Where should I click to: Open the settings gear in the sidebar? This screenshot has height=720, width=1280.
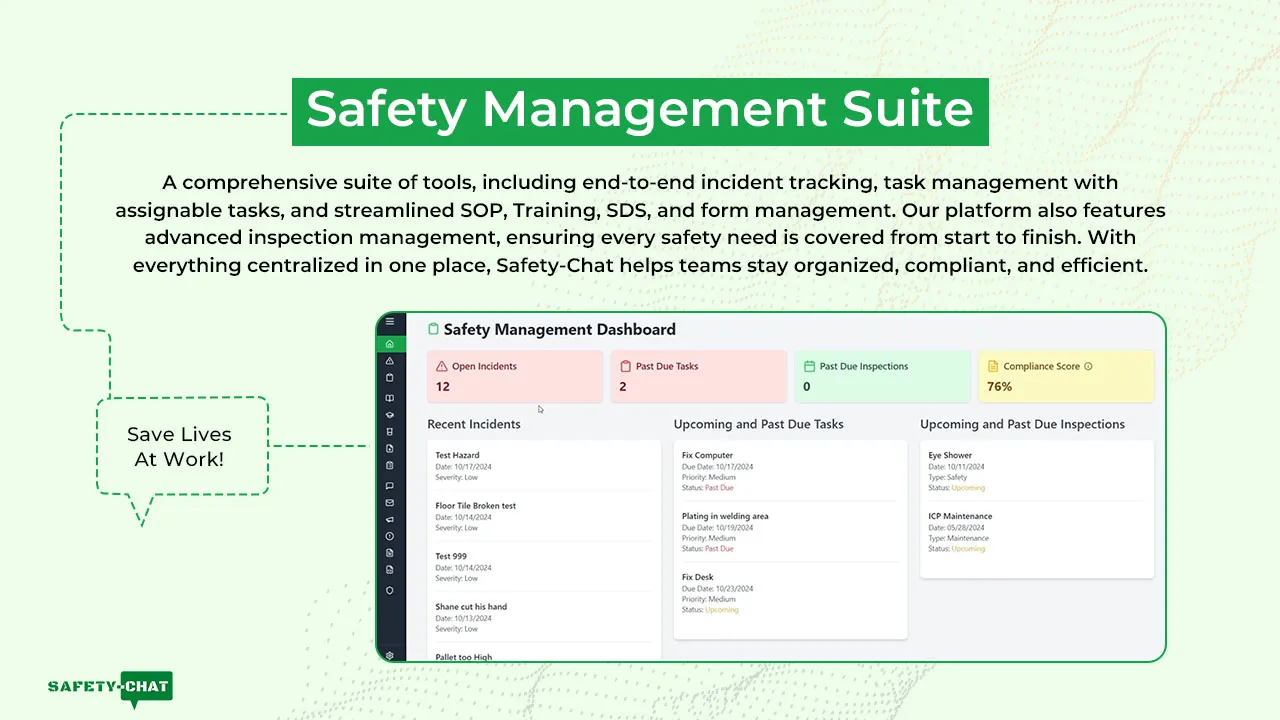tap(390, 656)
